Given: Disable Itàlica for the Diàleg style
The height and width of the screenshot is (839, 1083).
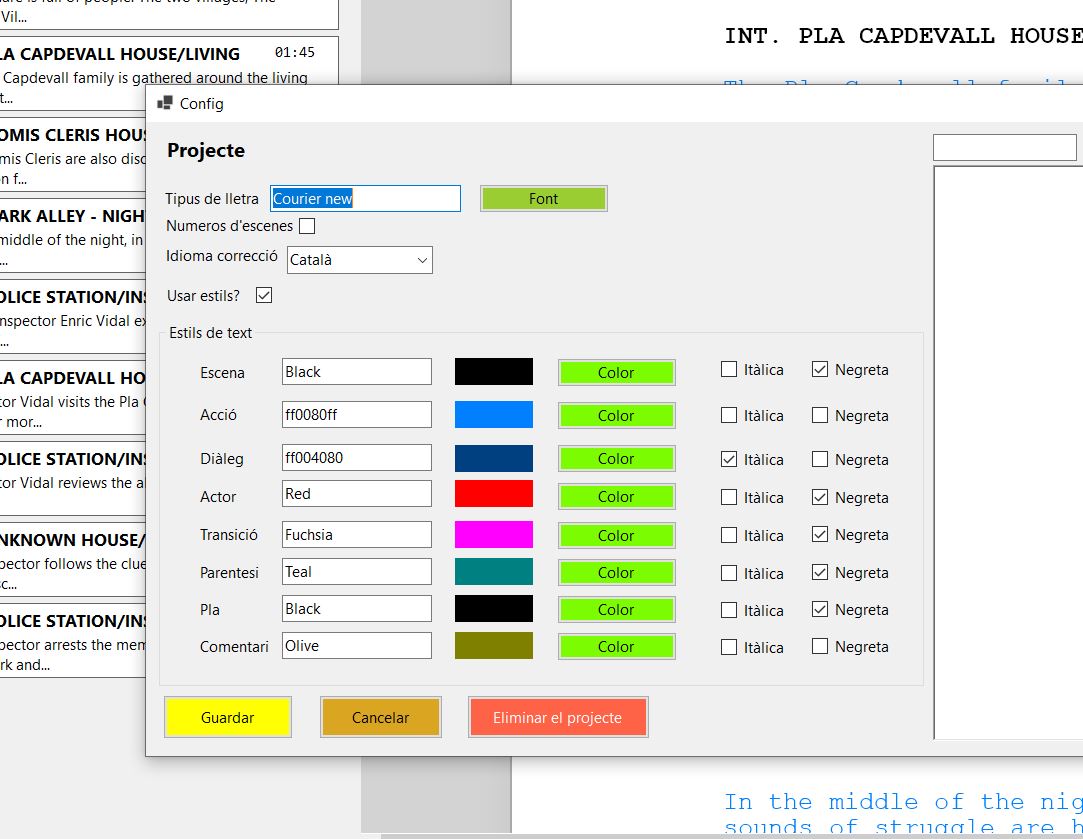Looking at the screenshot, I should point(728,458).
